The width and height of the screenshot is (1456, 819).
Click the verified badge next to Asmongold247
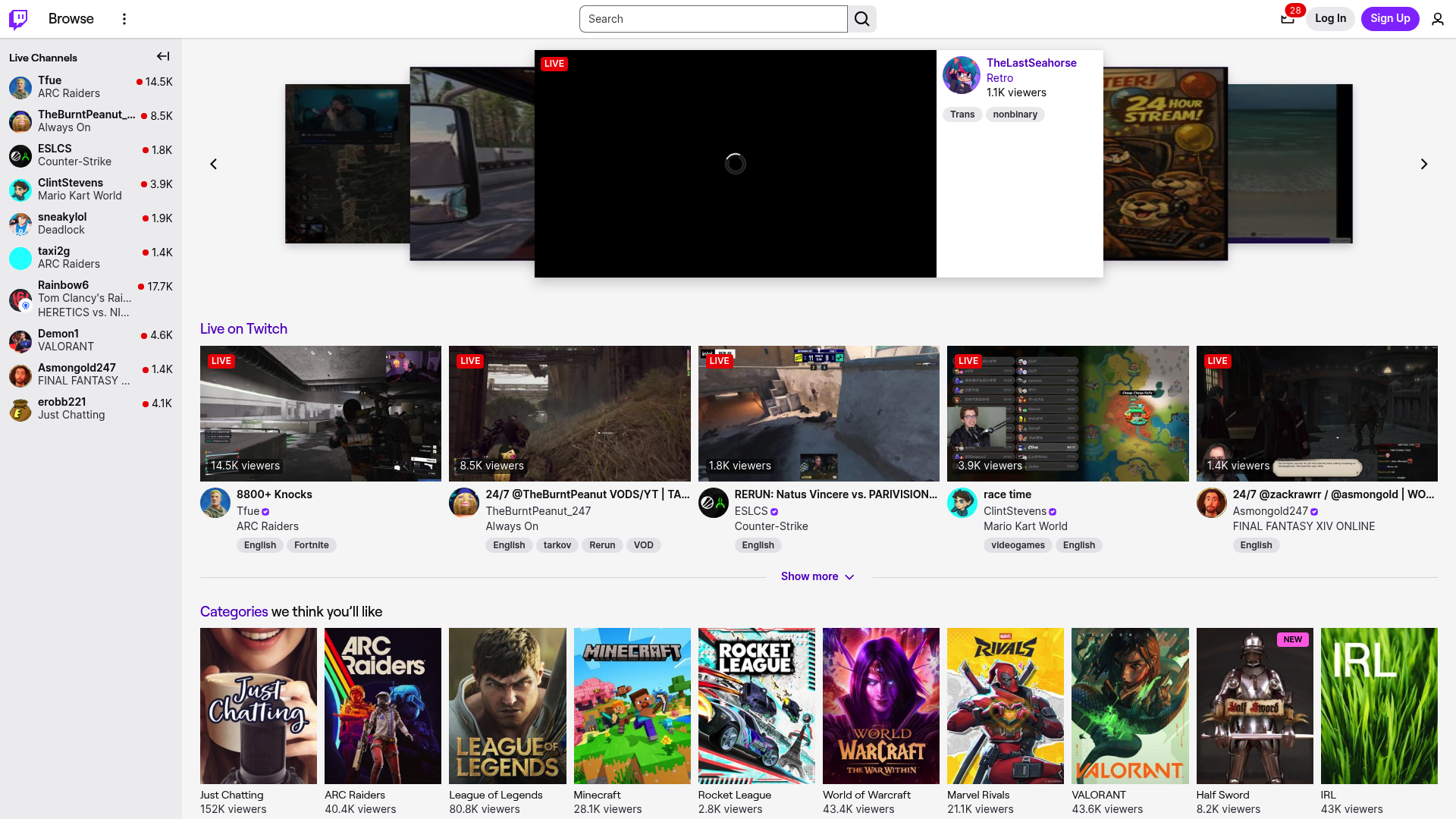1315,511
